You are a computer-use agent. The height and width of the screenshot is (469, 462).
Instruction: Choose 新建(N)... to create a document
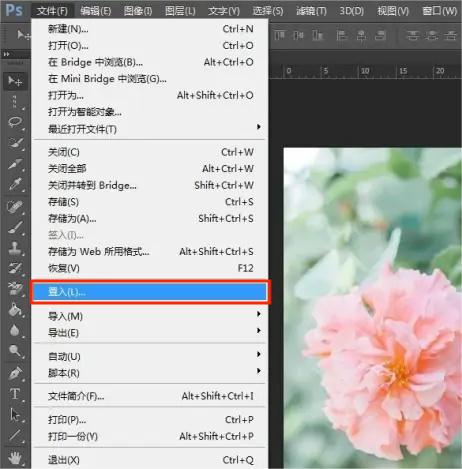click(150, 29)
